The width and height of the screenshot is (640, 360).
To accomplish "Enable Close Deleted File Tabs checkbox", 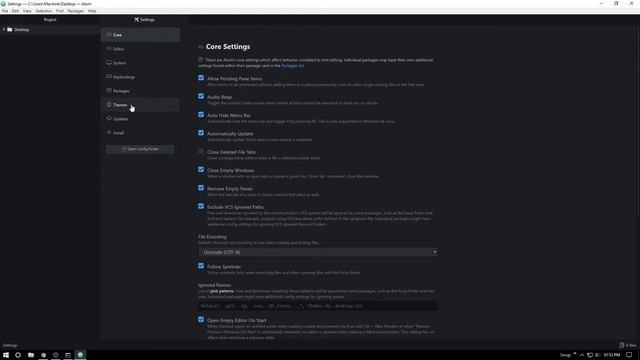I will click(201, 151).
